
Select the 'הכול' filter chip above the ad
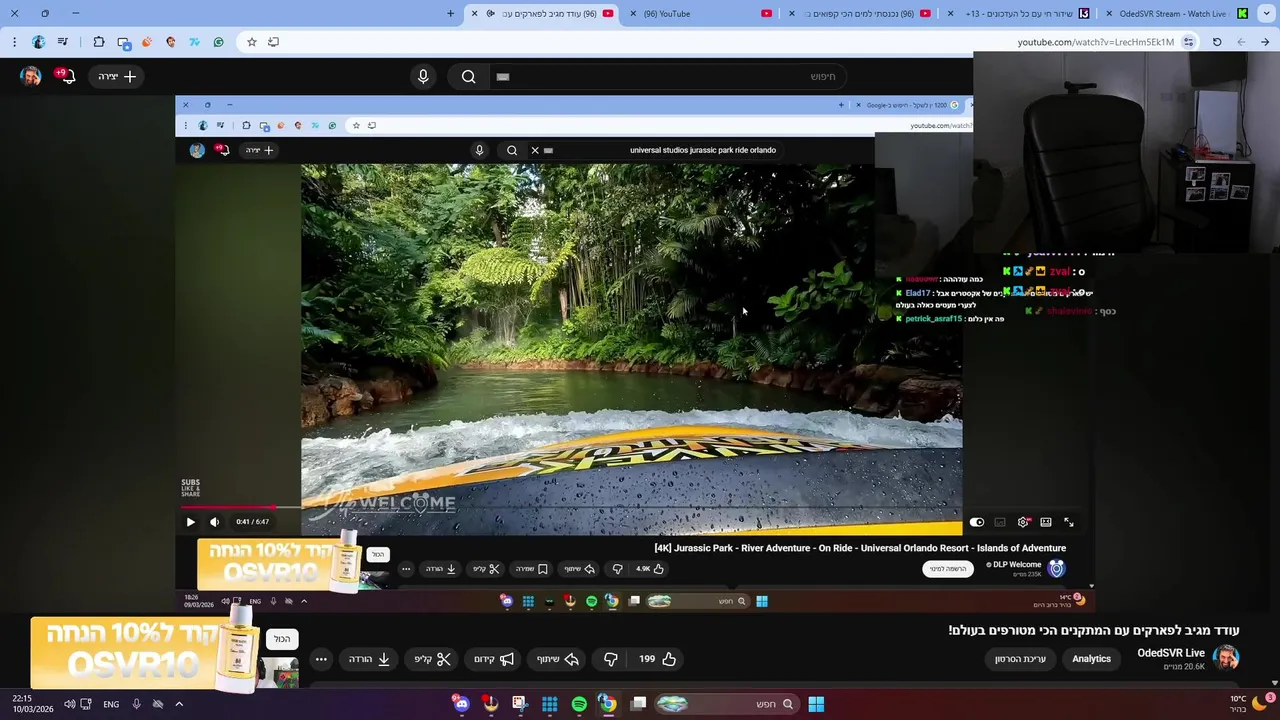[282, 639]
